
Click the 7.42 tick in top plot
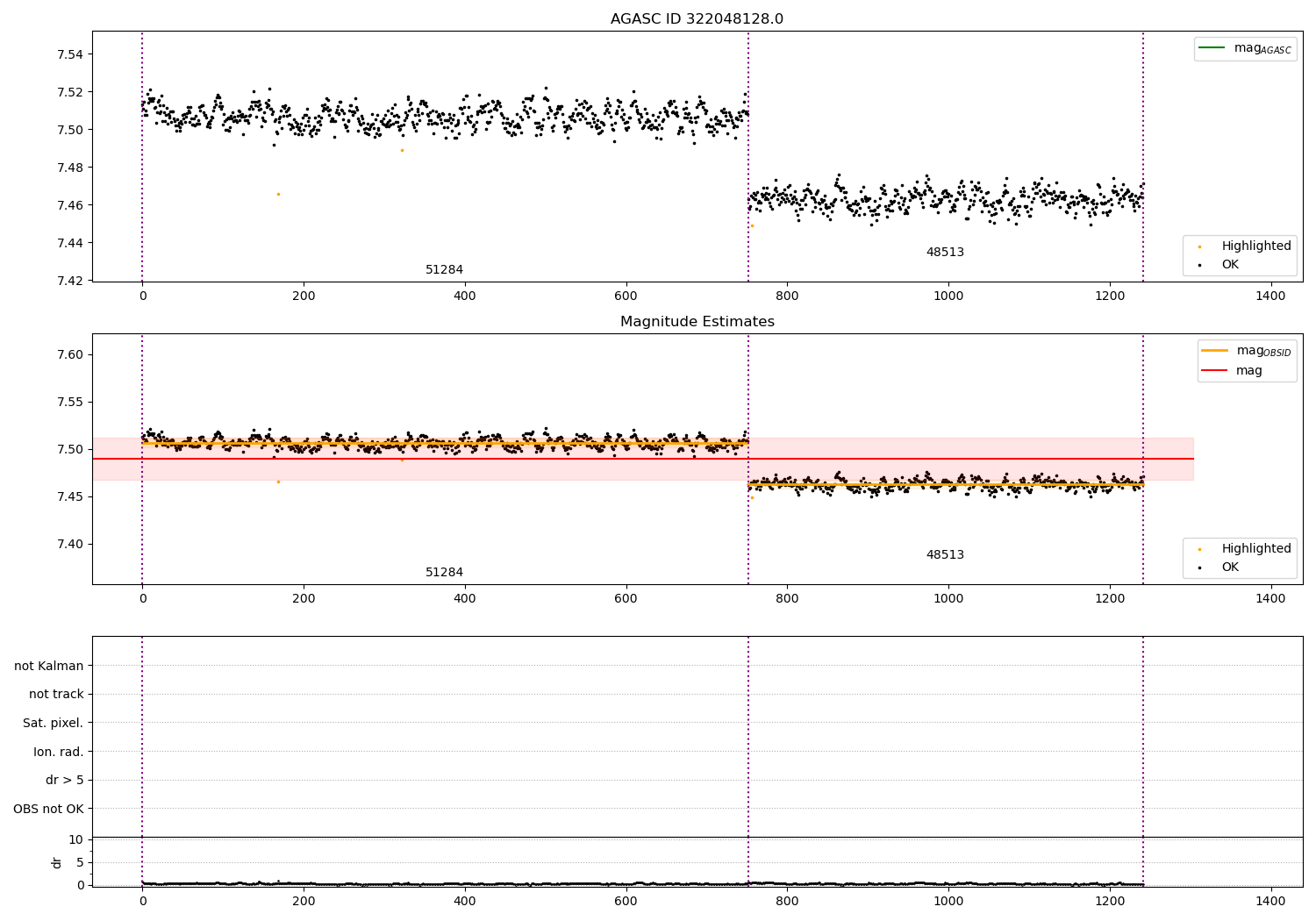70,282
